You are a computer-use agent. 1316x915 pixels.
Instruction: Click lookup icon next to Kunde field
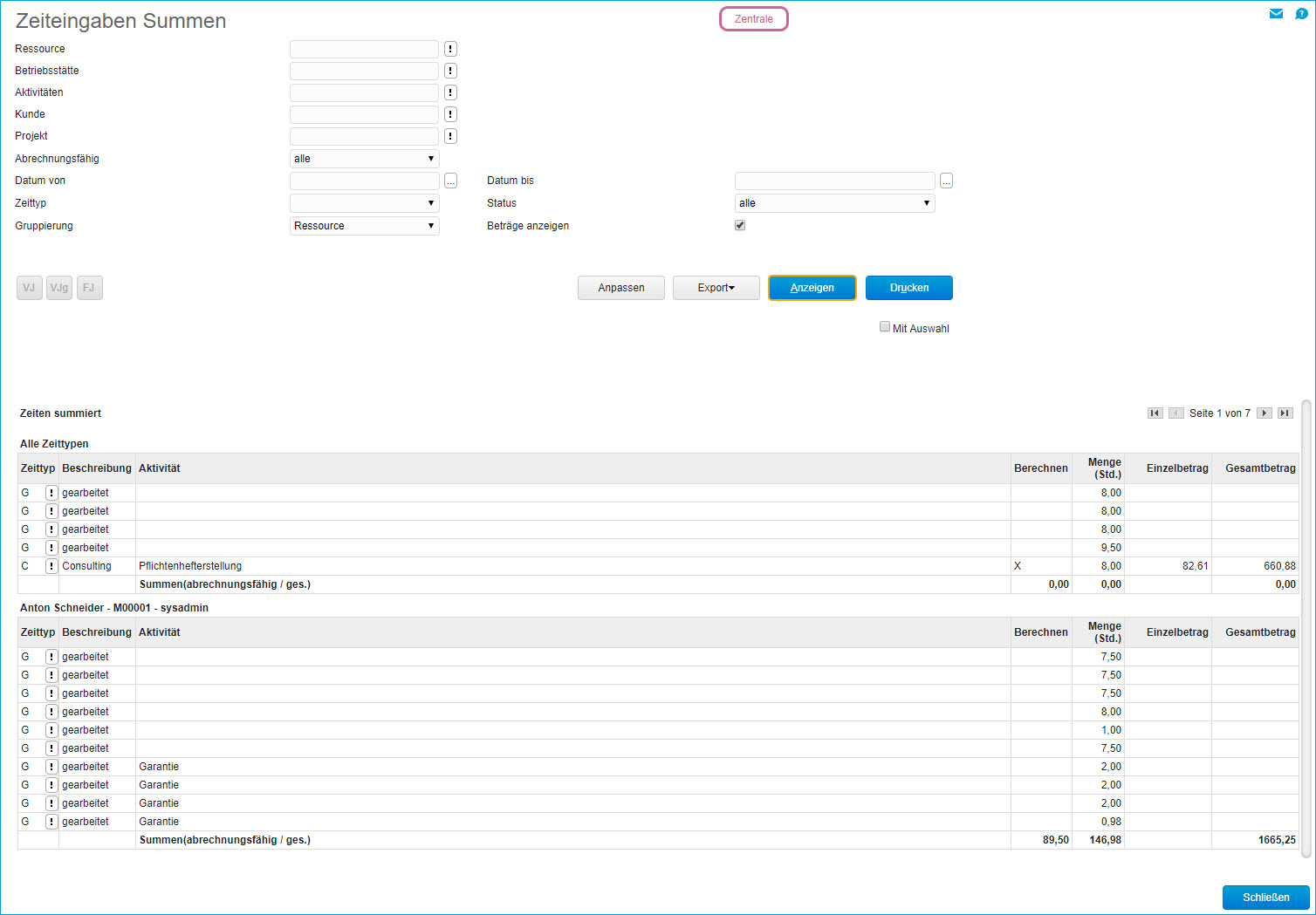pos(450,114)
